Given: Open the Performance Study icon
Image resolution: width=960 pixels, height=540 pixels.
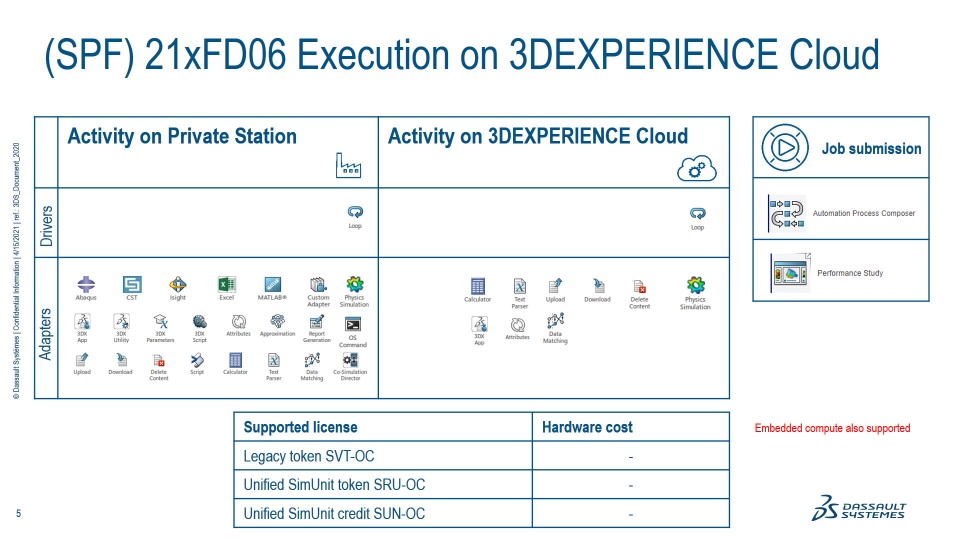Looking at the screenshot, I should click(790, 272).
